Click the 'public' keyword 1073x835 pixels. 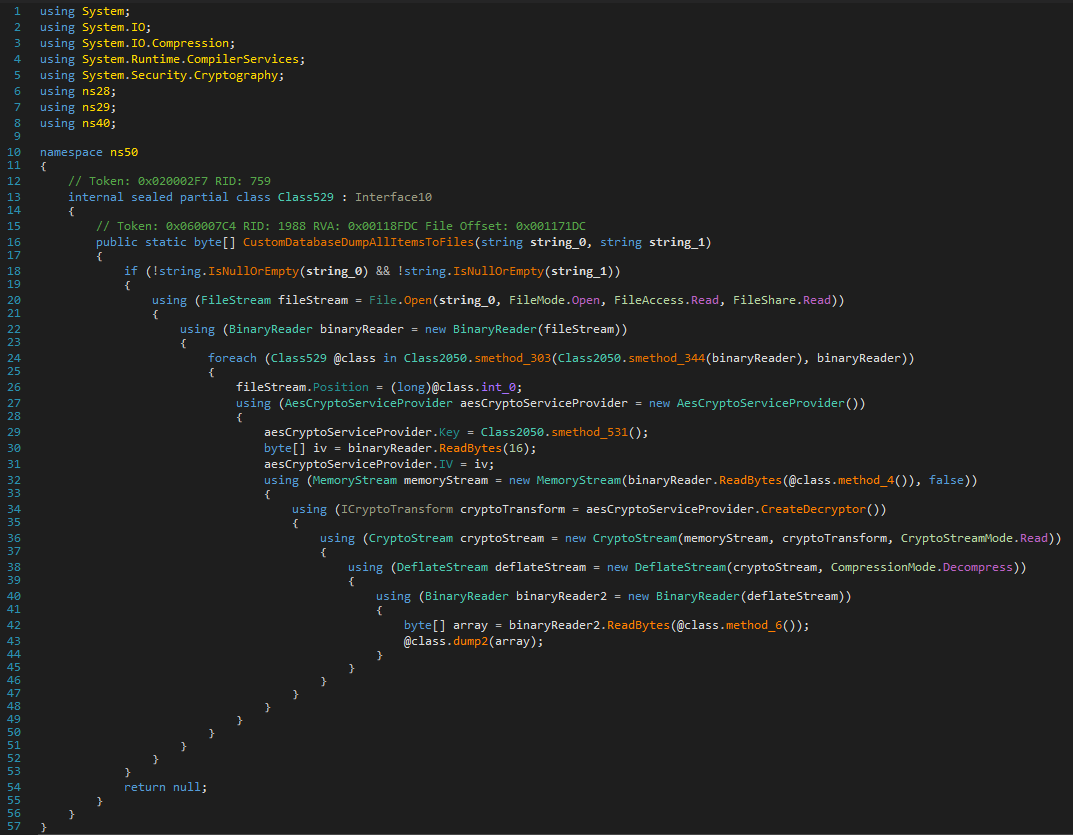pyautogui.click(x=116, y=242)
